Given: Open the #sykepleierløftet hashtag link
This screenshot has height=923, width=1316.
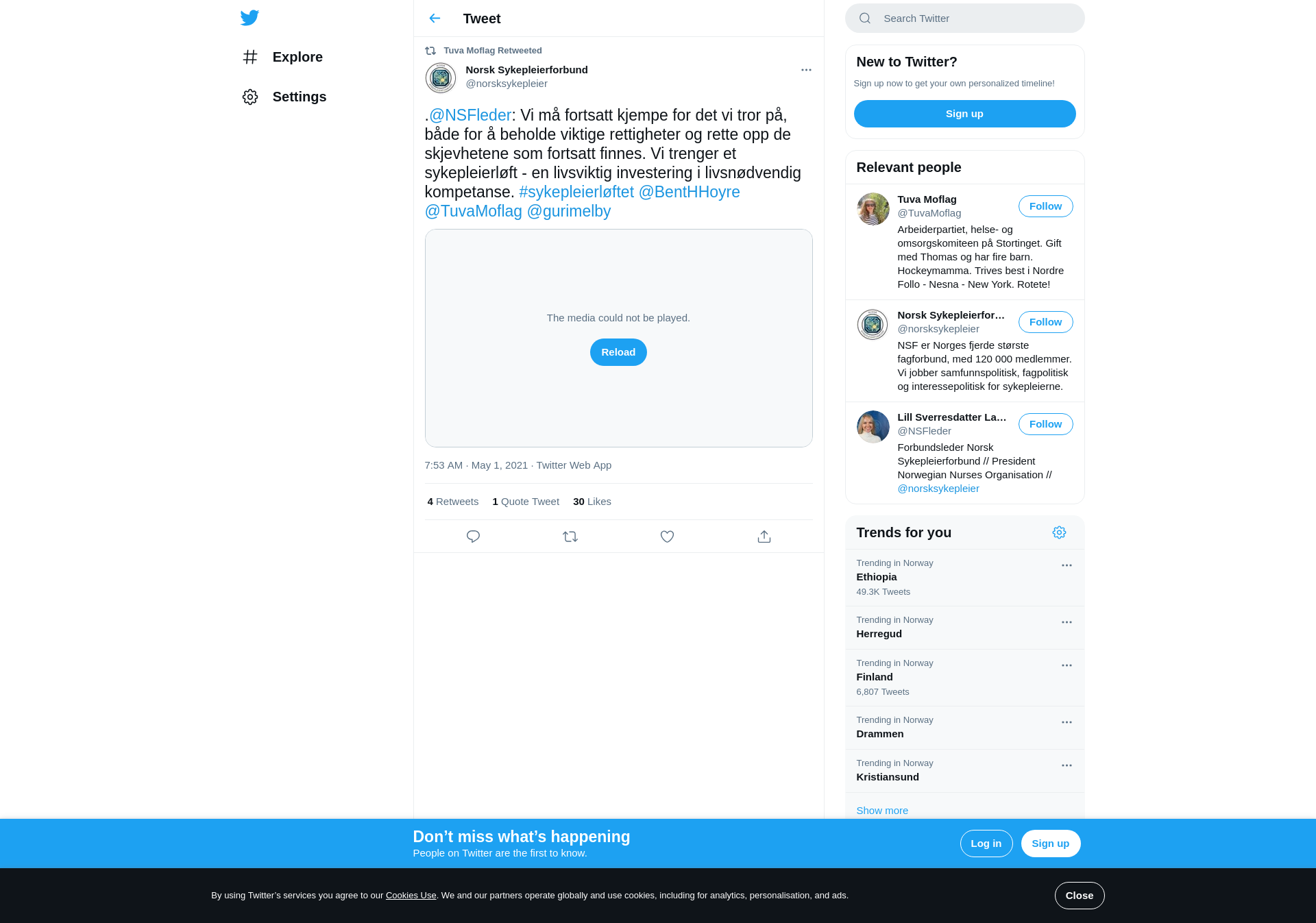Looking at the screenshot, I should coord(576,192).
